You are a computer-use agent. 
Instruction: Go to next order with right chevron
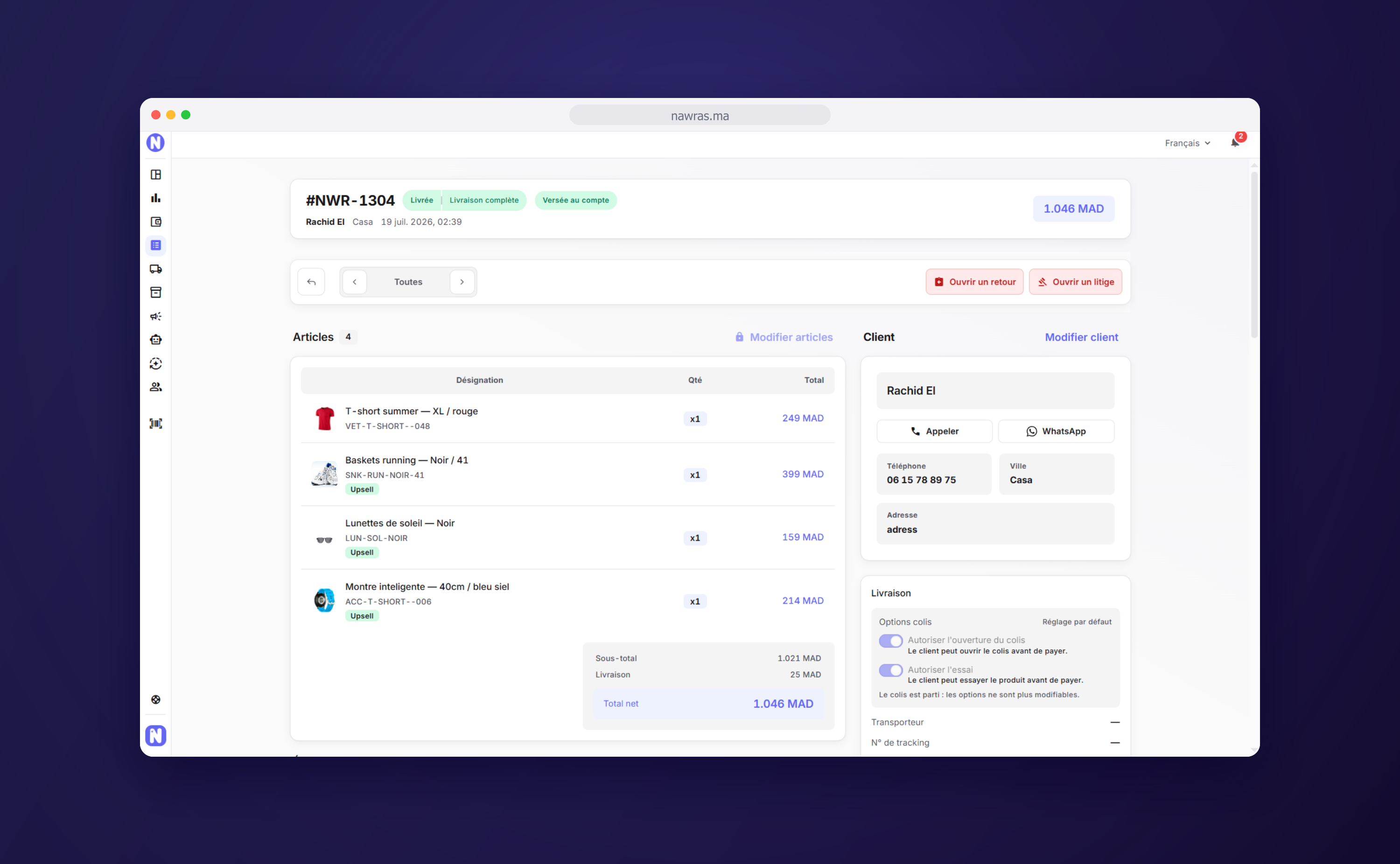462,282
